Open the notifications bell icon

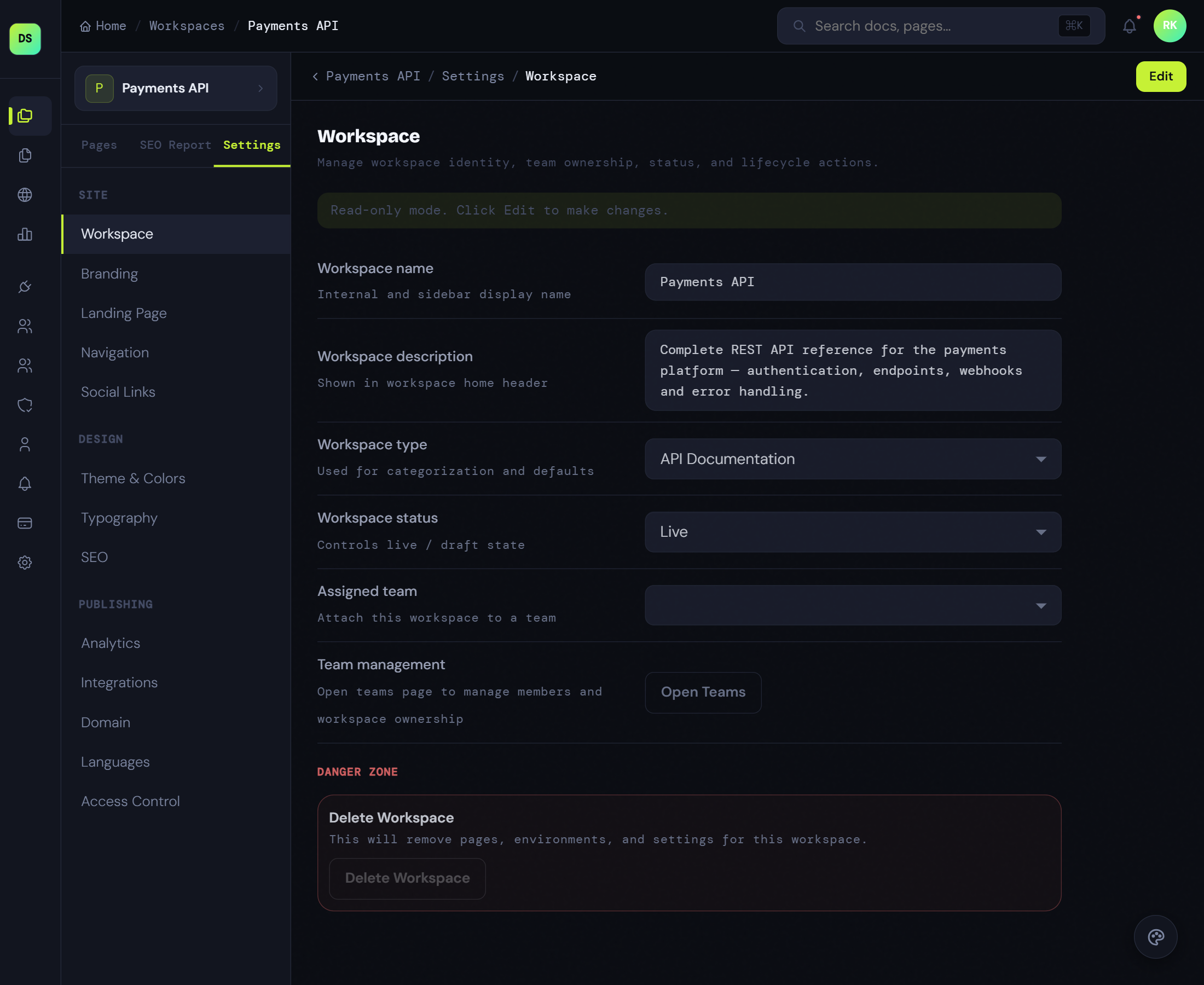click(1130, 26)
